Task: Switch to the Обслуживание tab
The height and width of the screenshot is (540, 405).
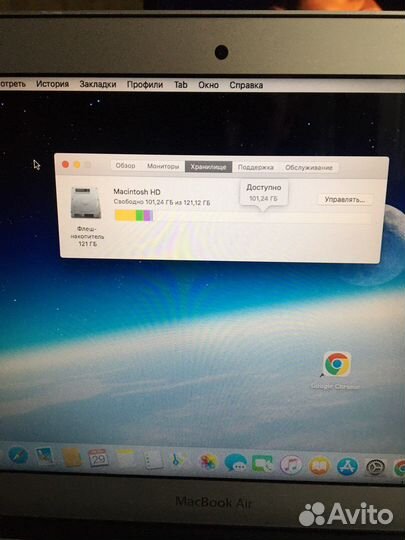Action: (x=309, y=168)
